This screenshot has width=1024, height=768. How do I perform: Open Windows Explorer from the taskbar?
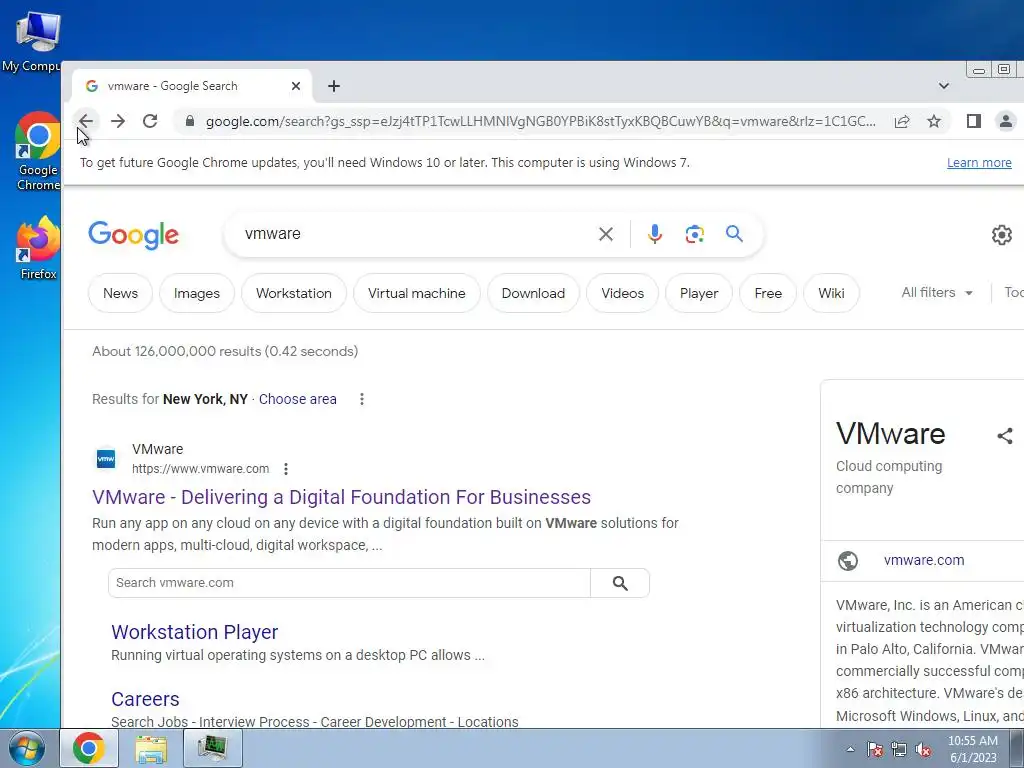point(151,748)
